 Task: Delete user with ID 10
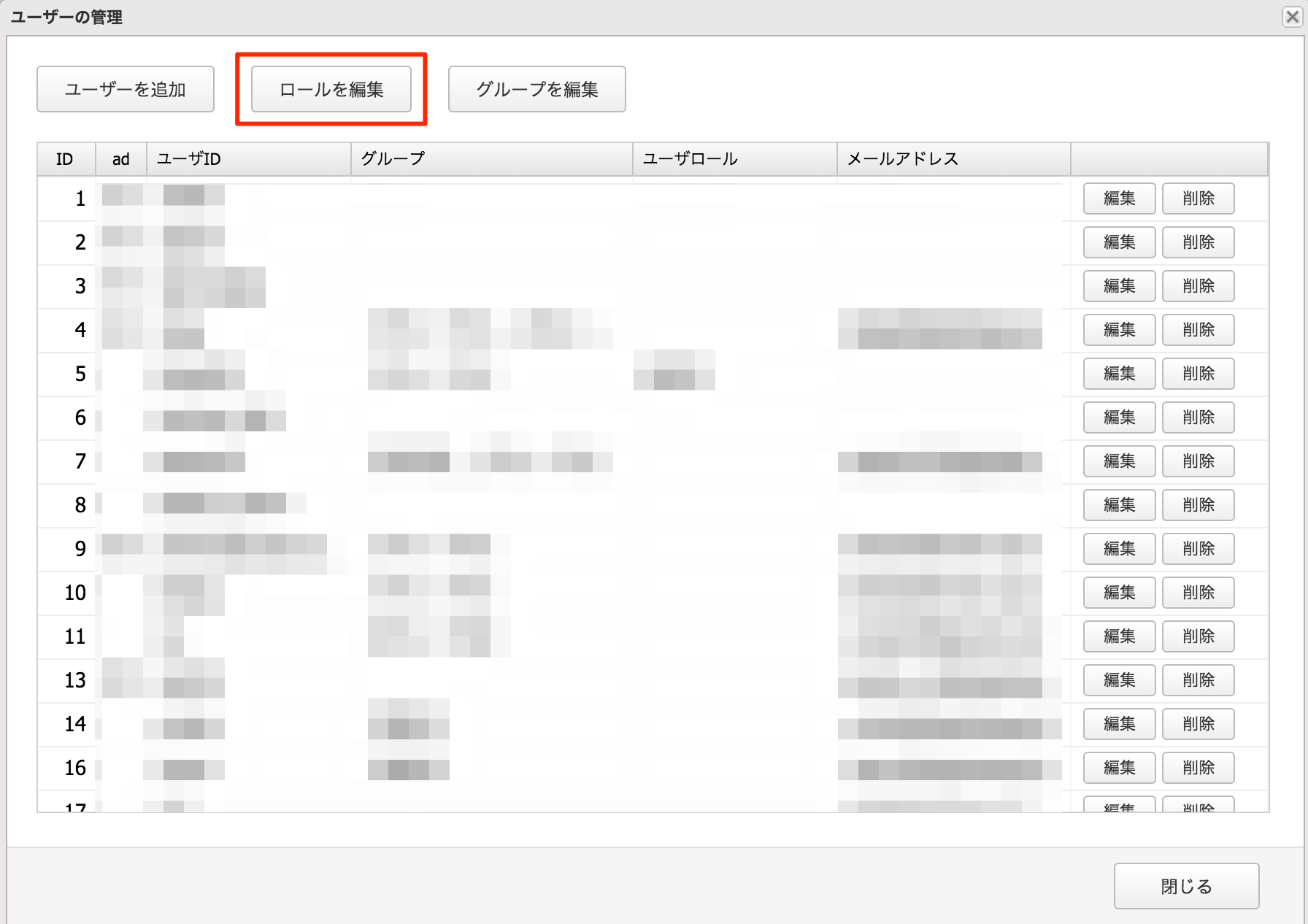point(1199,593)
